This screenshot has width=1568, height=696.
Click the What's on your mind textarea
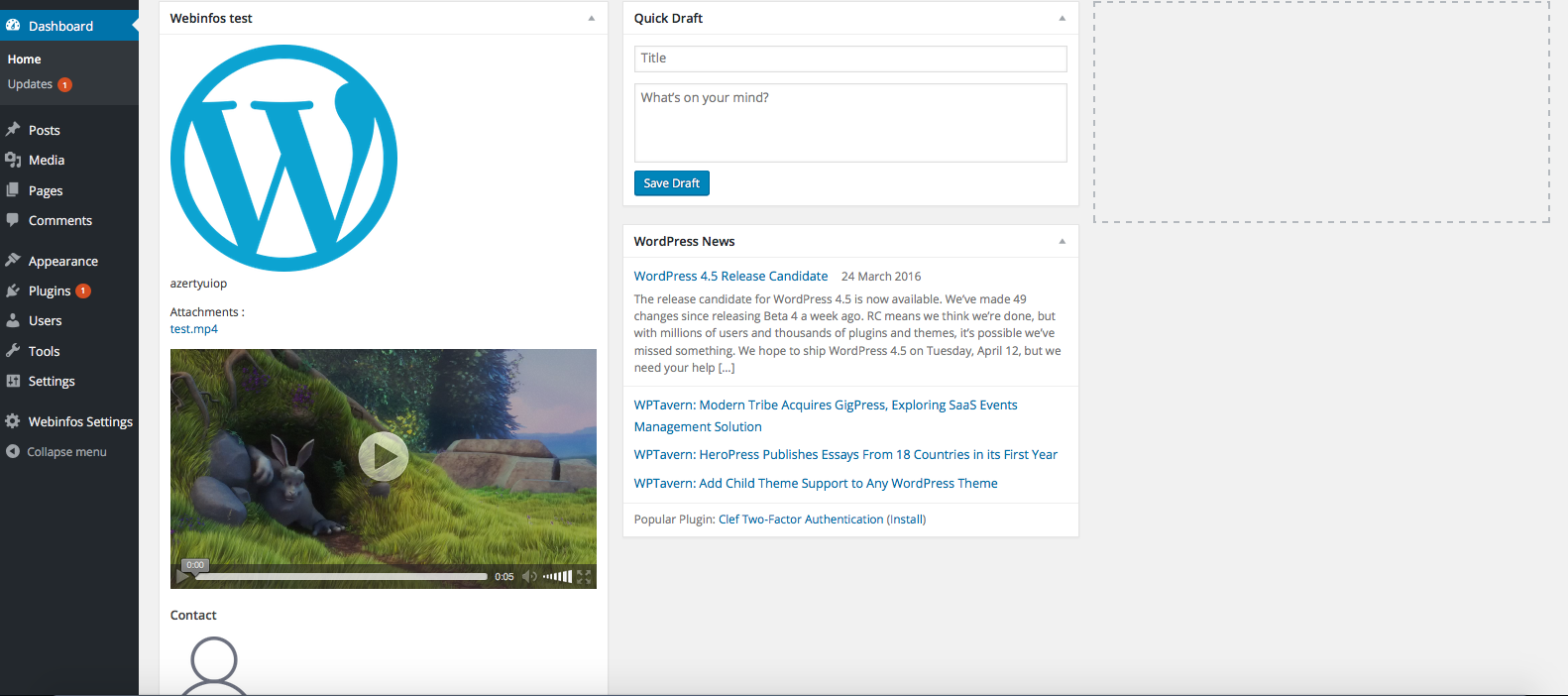tap(850, 123)
